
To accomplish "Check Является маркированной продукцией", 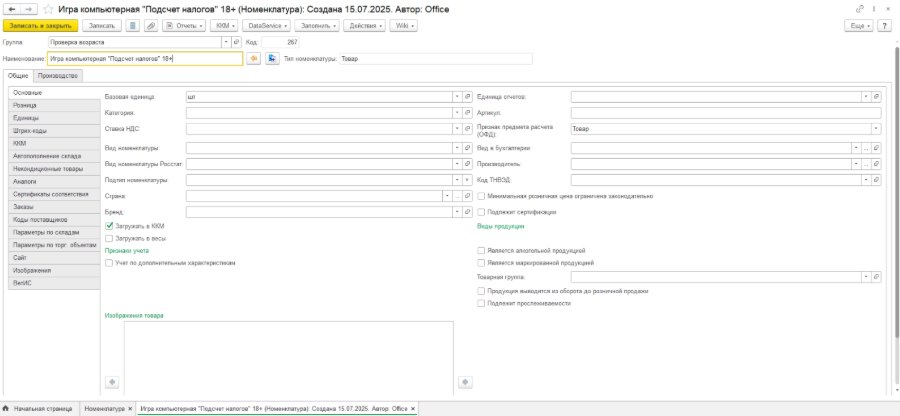I will (481, 263).
